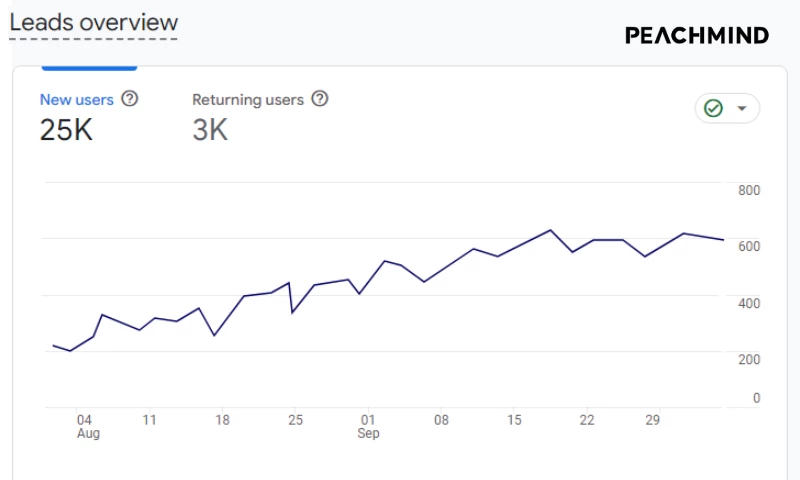Click the help icon beside Returning users
The image size is (800, 480).
[x=320, y=99]
